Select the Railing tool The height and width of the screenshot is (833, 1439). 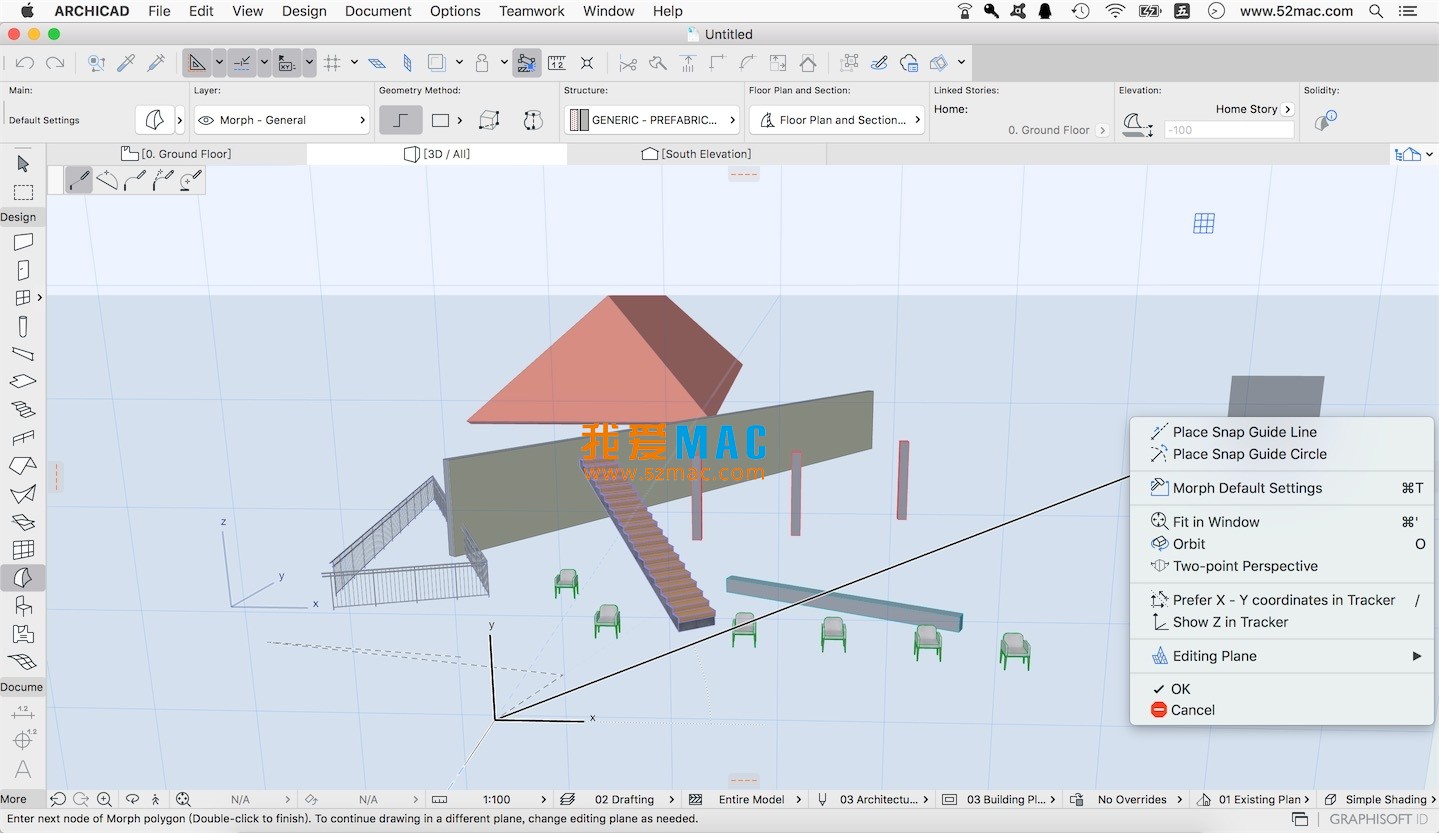click(x=23, y=438)
